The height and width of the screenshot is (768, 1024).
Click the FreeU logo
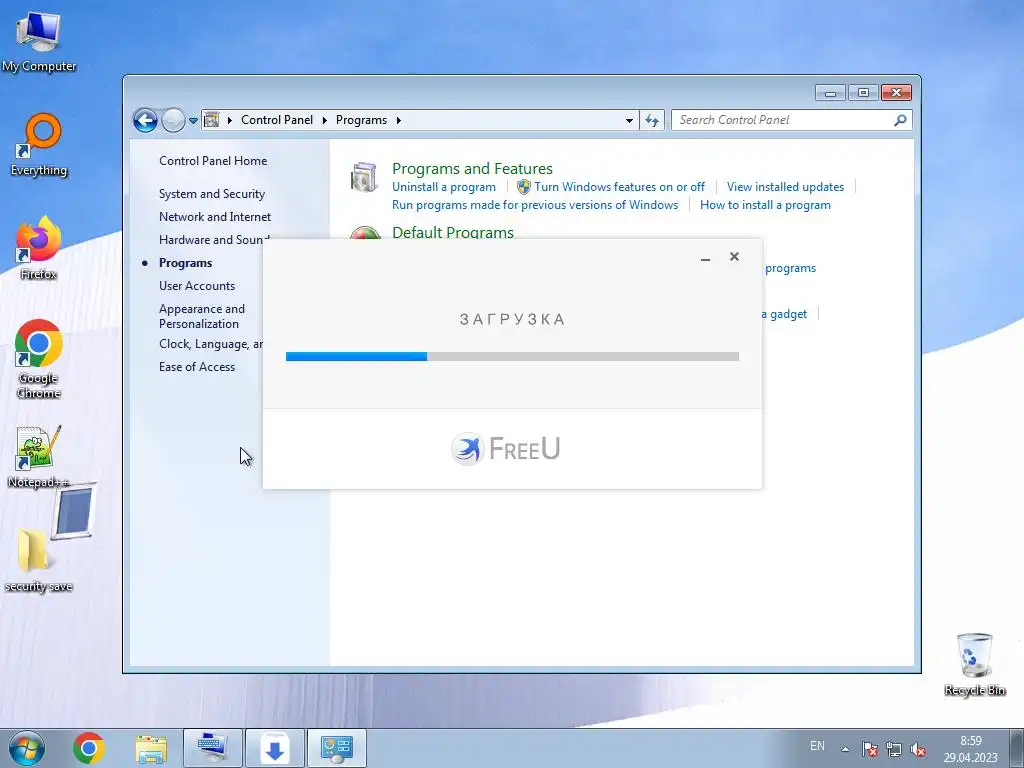(505, 449)
